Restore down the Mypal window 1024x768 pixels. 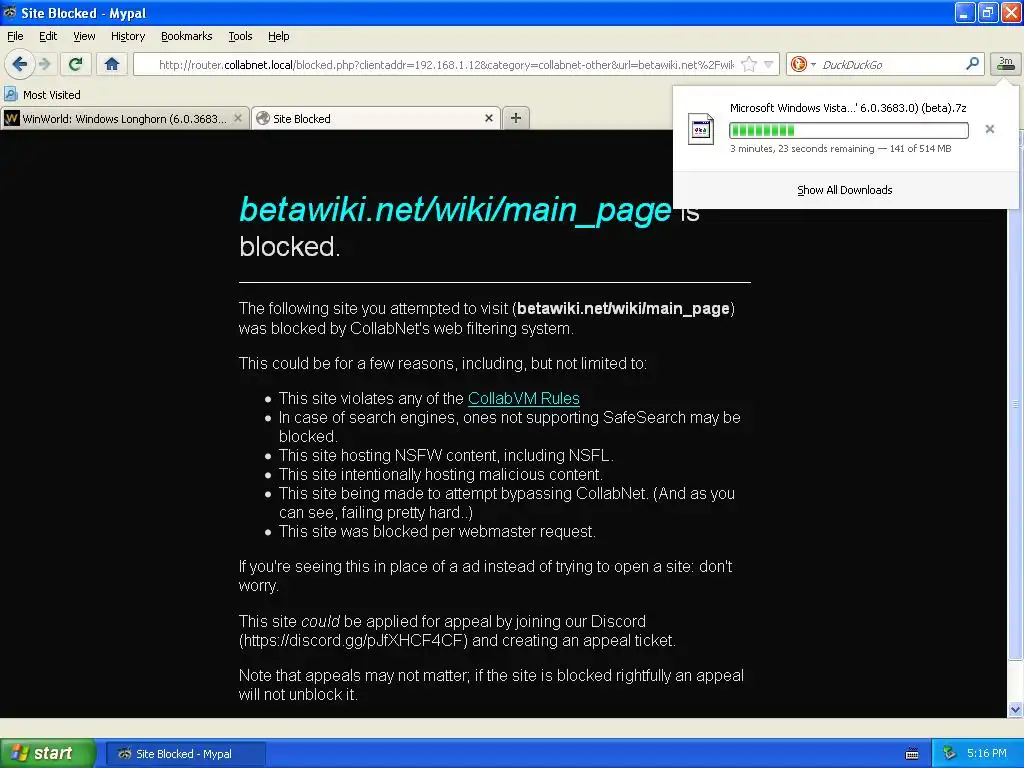988,12
